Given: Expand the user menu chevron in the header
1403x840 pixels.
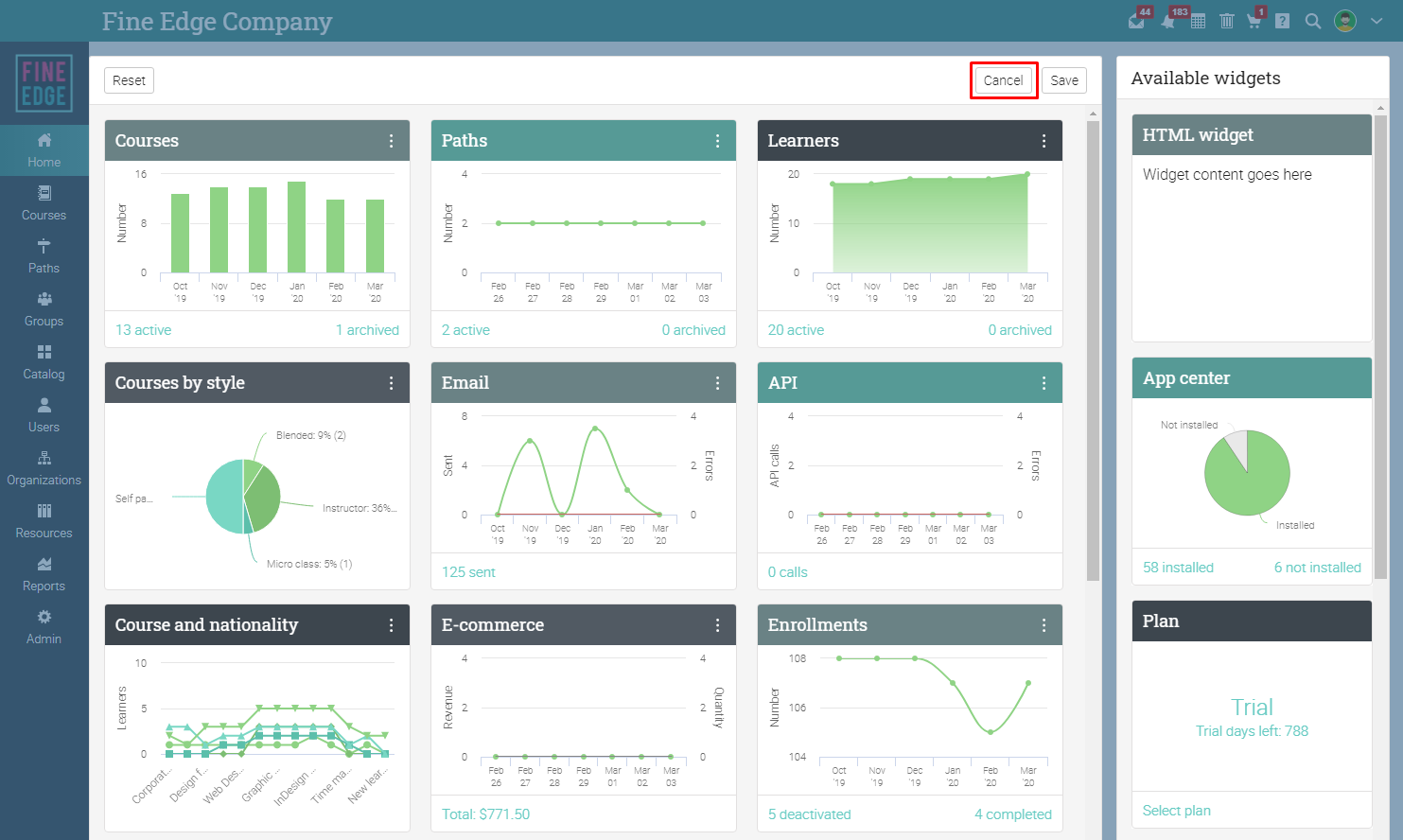Looking at the screenshot, I should 1377,21.
